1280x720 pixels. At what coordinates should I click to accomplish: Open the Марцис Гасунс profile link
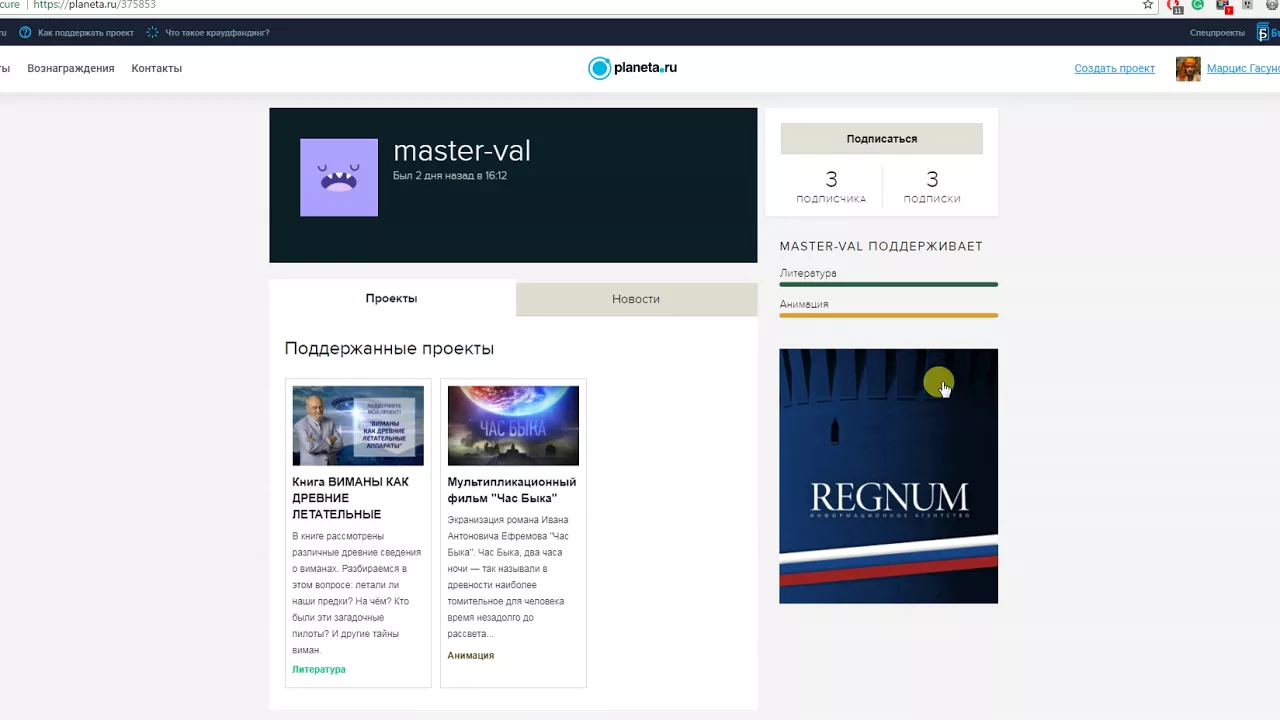pyautogui.click(x=1243, y=69)
